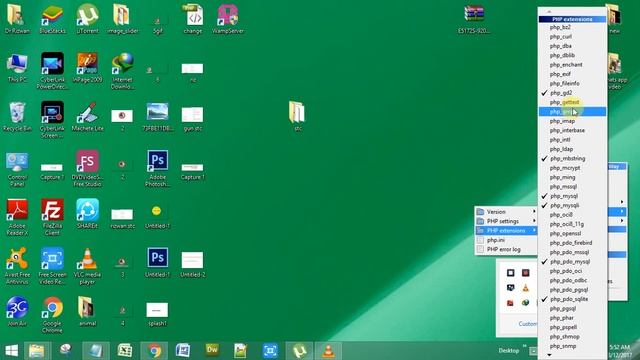
Task: Open the BlueStacks desktop shortcut
Action: [x=52, y=19]
